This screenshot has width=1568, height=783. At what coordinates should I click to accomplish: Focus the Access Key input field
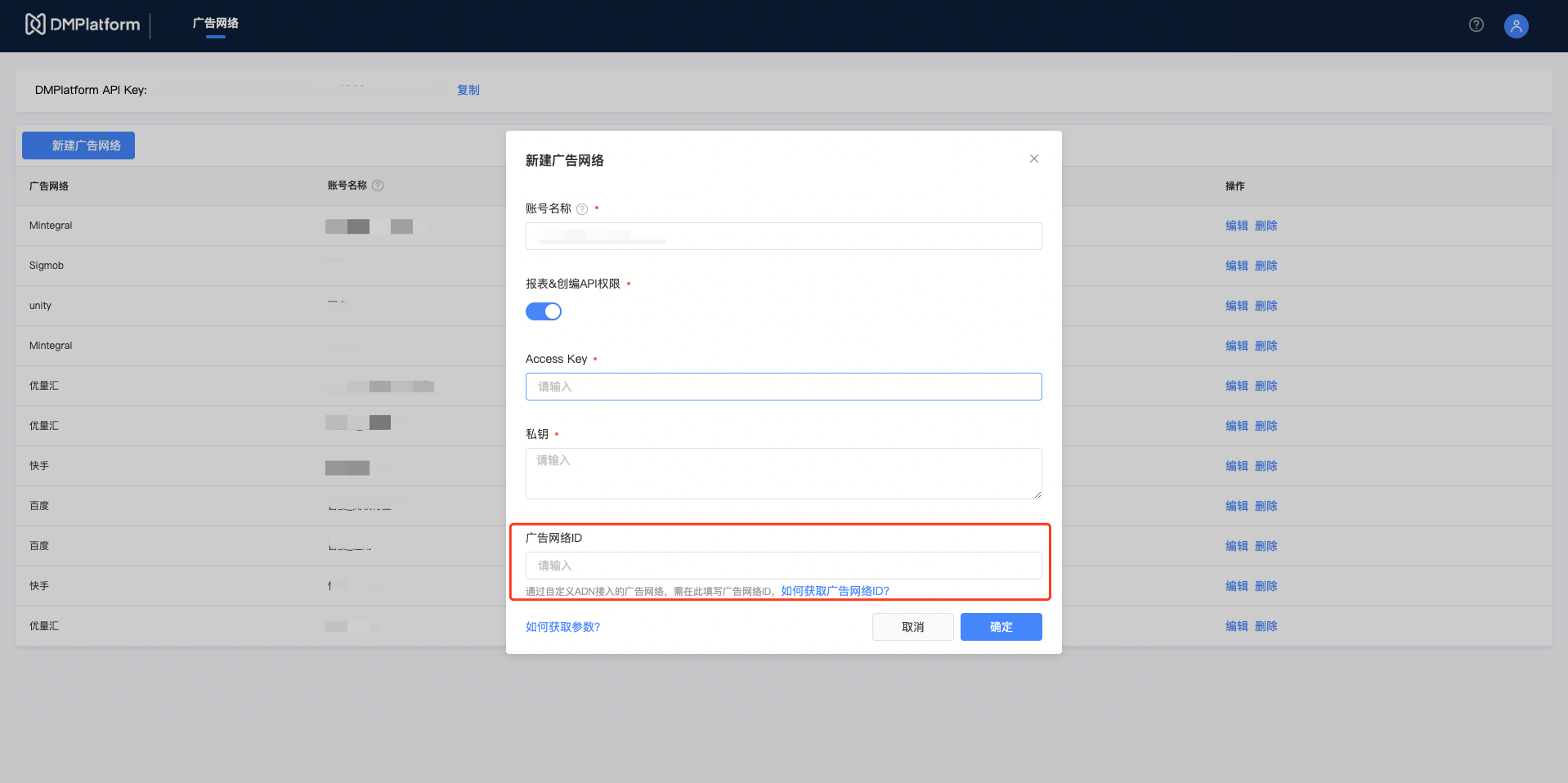(783, 387)
